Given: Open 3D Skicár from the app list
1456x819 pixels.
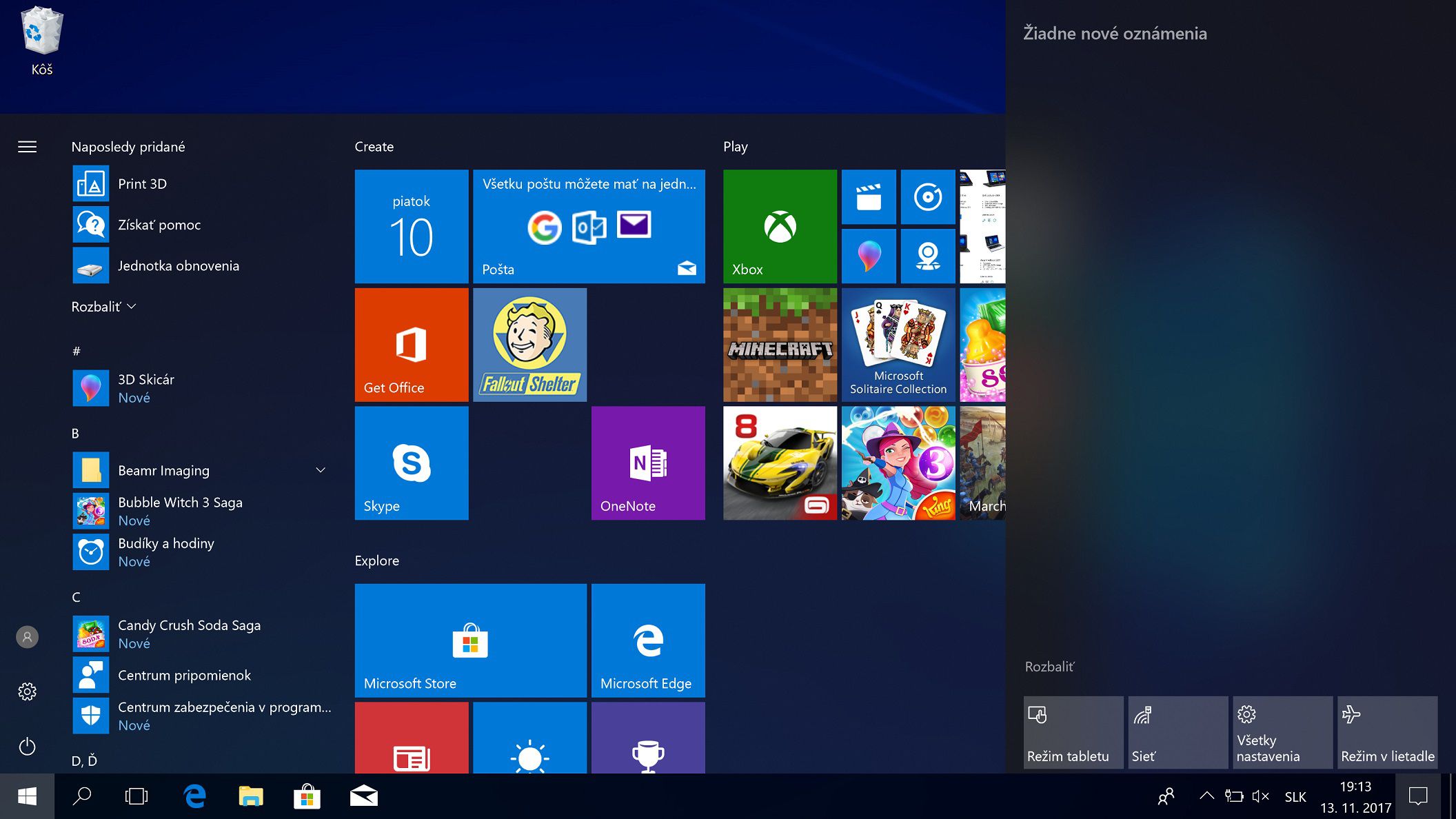Looking at the screenshot, I should pyautogui.click(x=202, y=388).
